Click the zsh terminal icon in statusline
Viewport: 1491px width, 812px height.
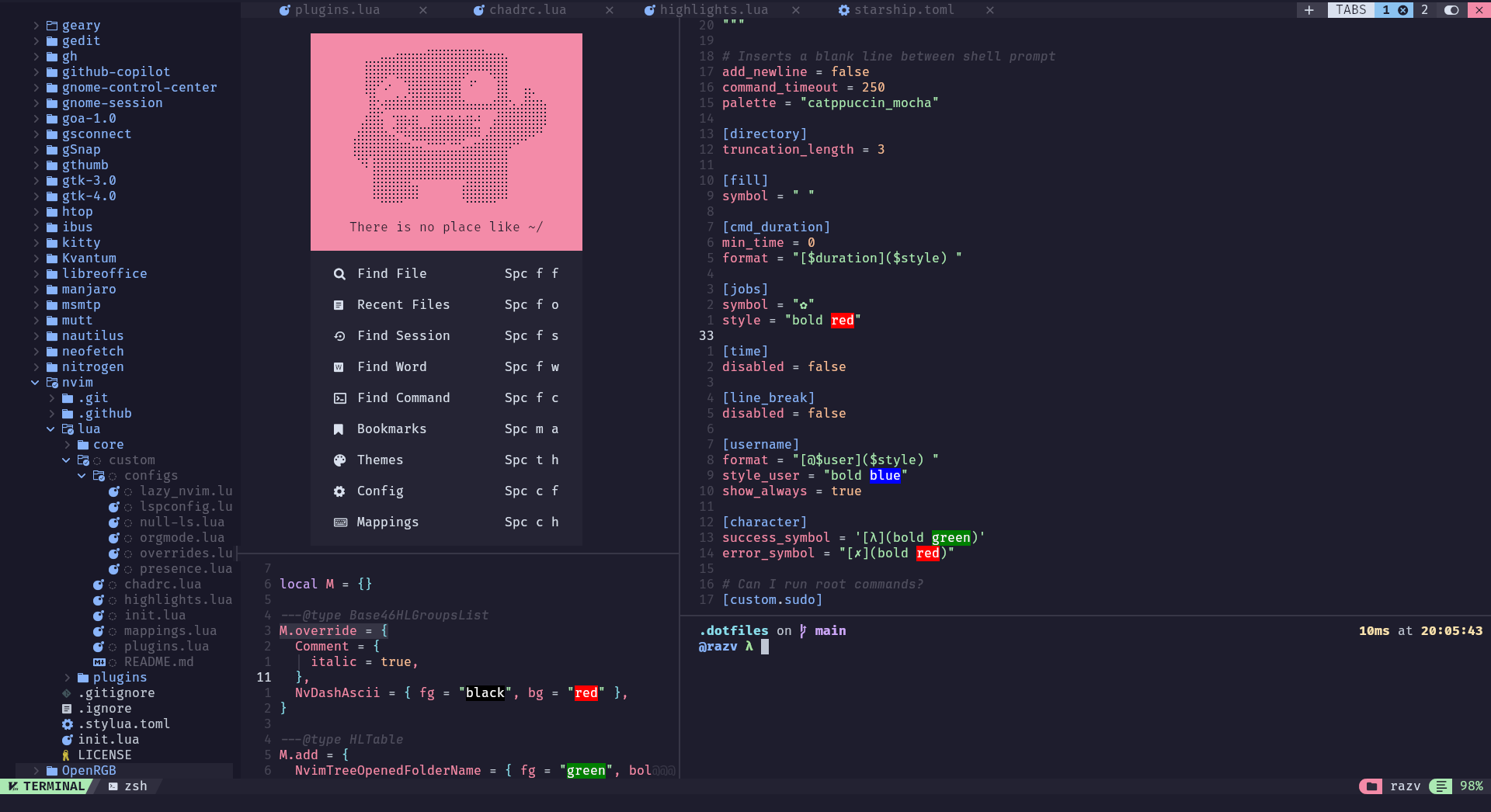click(113, 786)
